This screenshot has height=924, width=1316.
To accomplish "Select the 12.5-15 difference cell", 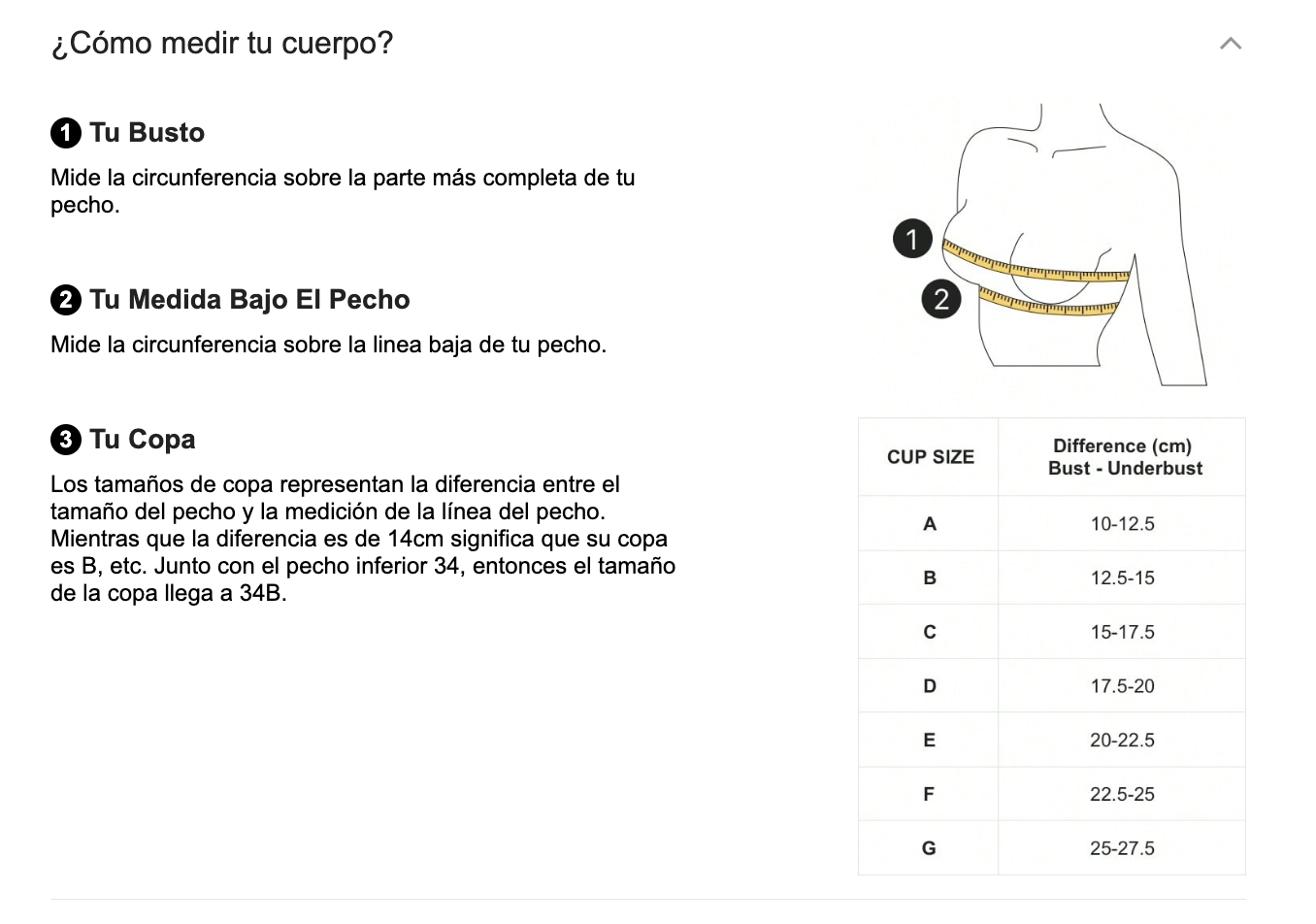I will [1122, 578].
